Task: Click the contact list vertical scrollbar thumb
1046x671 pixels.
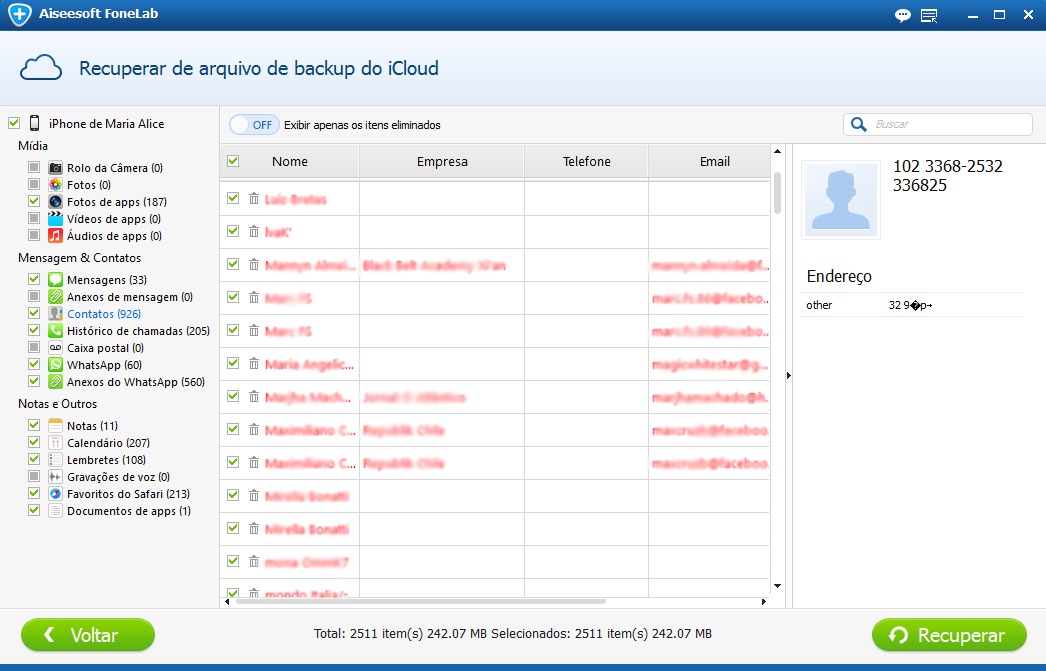Action: 777,193
